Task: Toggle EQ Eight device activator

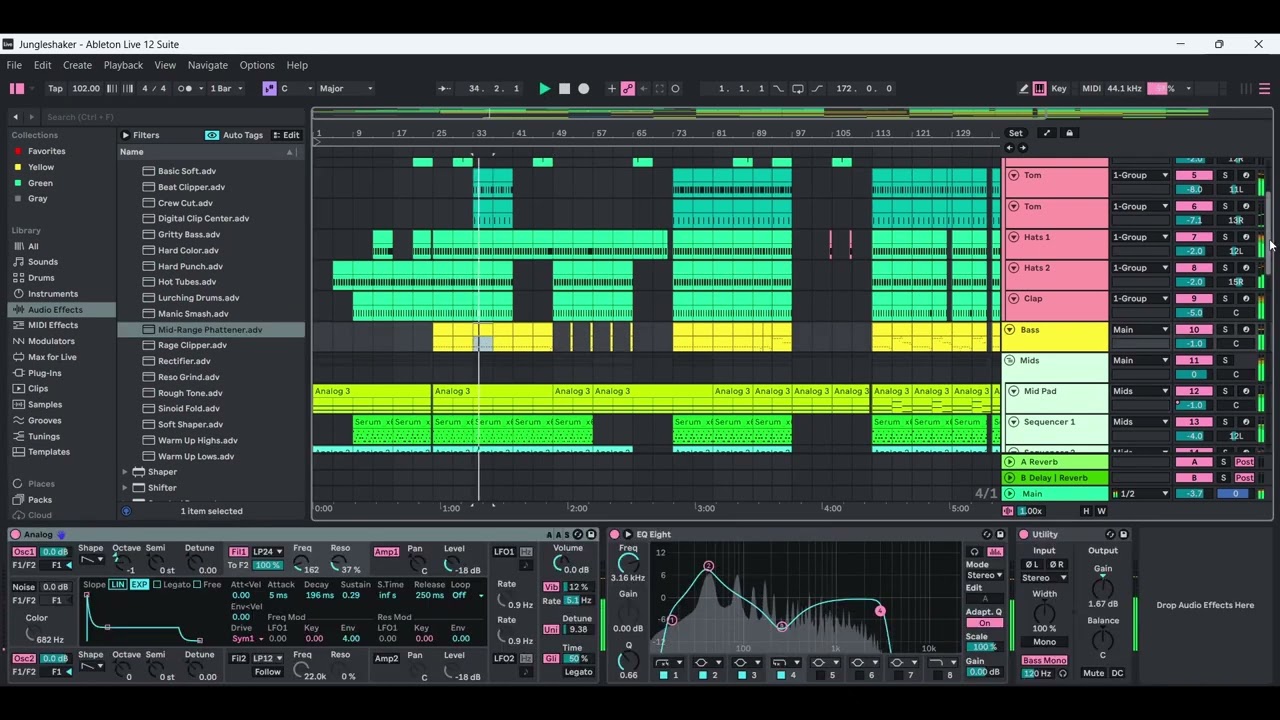Action: (615, 535)
